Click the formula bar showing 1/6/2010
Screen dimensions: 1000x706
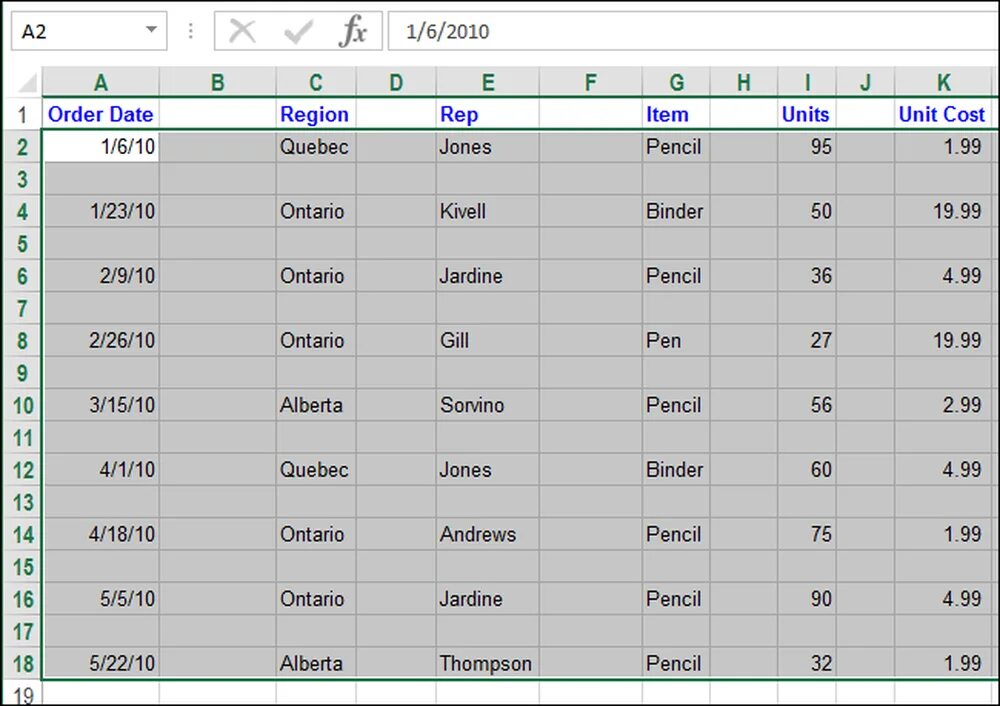(x=694, y=31)
